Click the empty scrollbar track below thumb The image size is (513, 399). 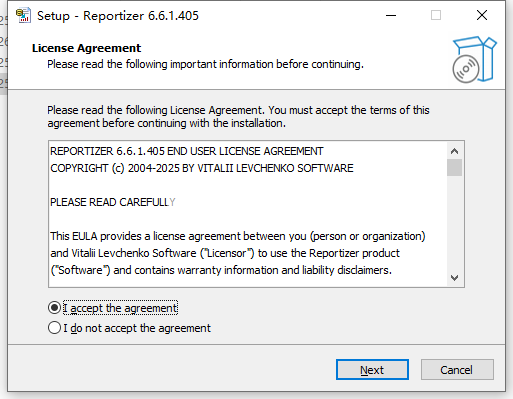(454, 222)
